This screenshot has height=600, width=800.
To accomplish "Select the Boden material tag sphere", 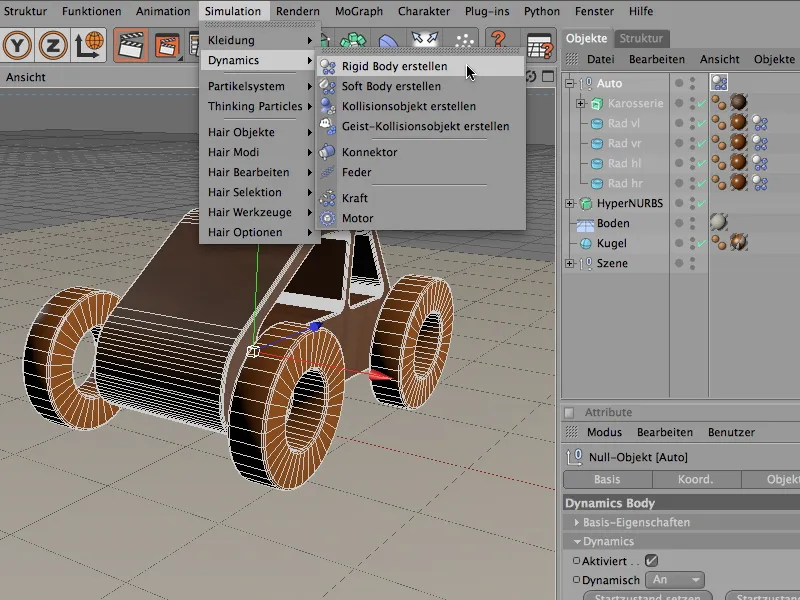I will coord(718,223).
